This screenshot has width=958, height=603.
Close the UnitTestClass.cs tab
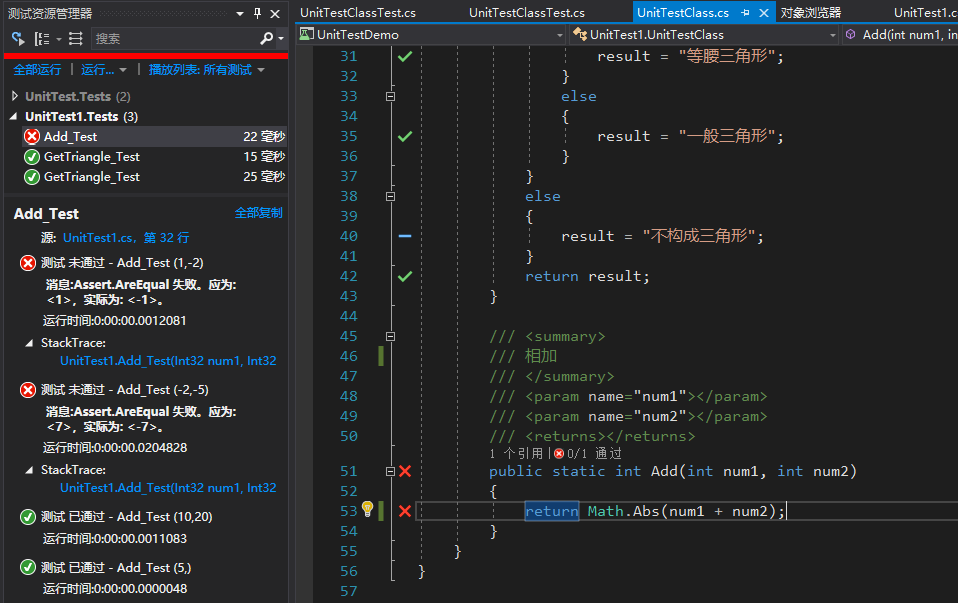764,13
